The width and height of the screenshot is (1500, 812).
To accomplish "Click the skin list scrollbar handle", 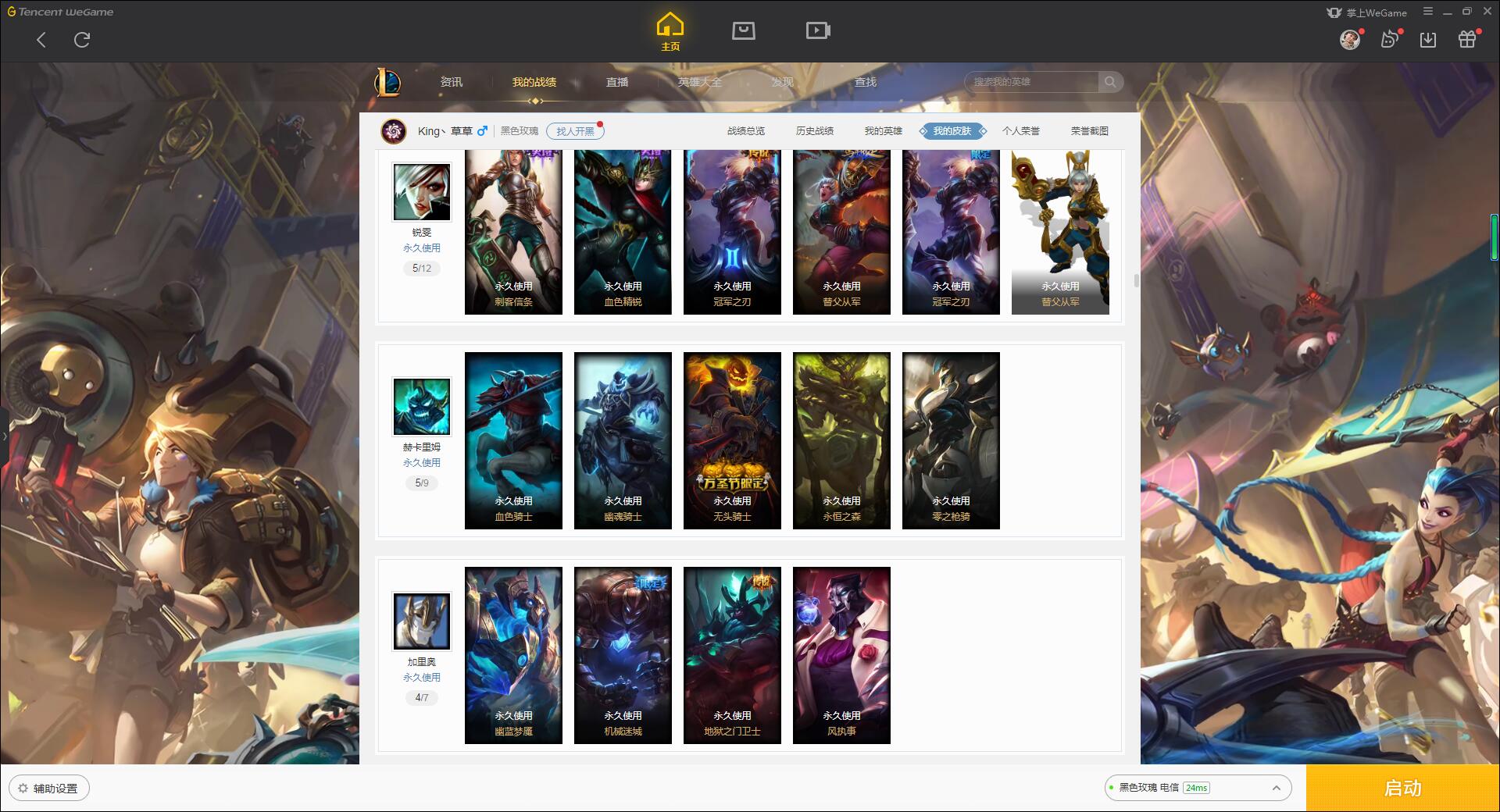I will tap(1136, 280).
